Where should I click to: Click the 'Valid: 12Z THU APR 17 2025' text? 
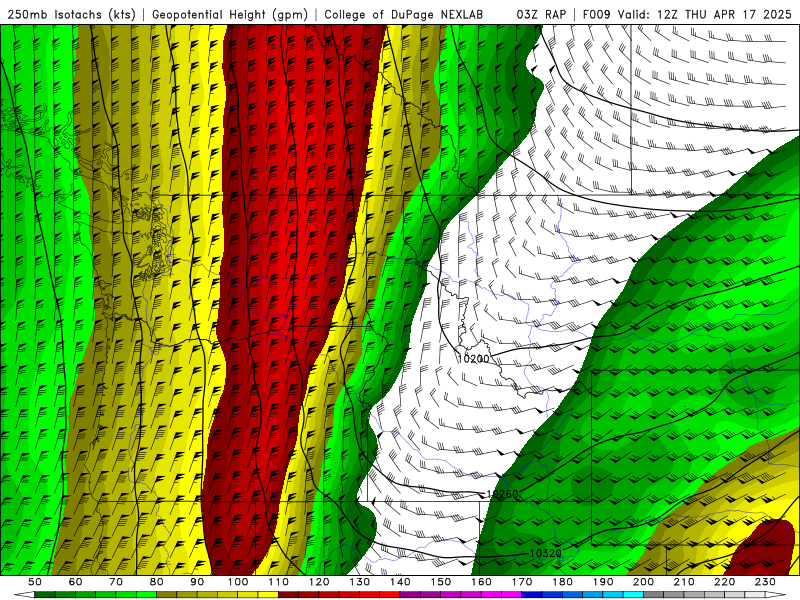pyautogui.click(x=705, y=15)
